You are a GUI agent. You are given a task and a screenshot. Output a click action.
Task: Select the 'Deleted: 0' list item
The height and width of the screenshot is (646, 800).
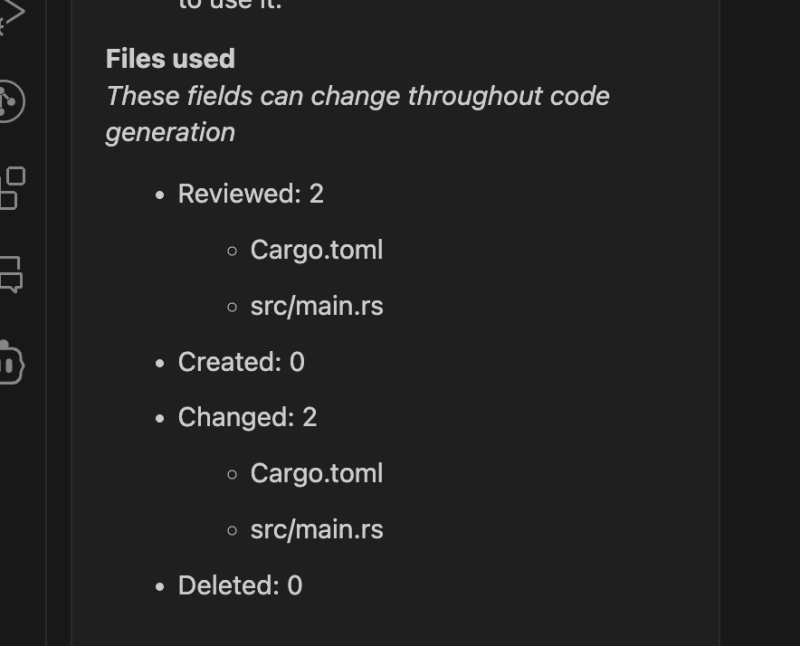[x=240, y=585]
